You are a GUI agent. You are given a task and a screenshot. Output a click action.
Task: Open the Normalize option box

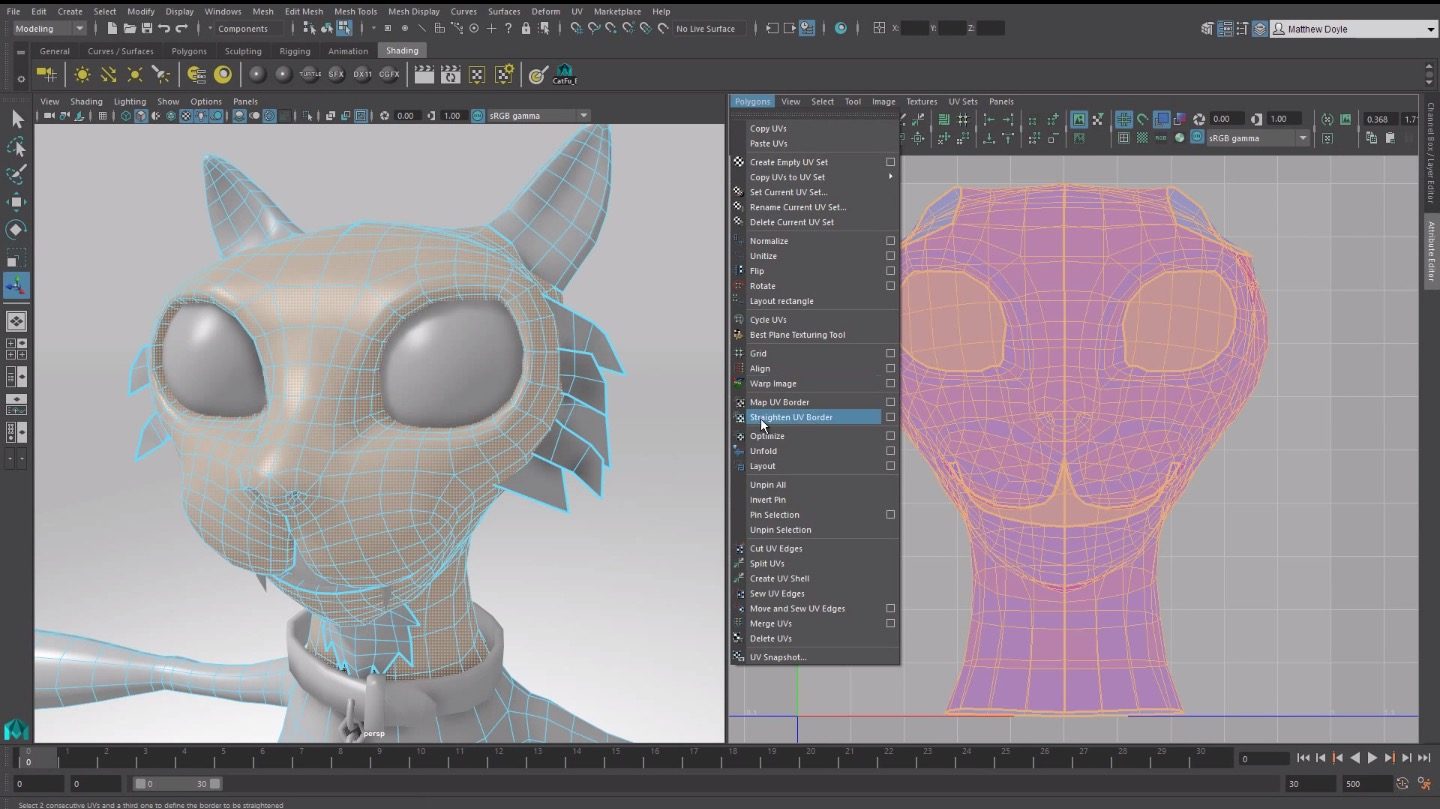(x=890, y=241)
